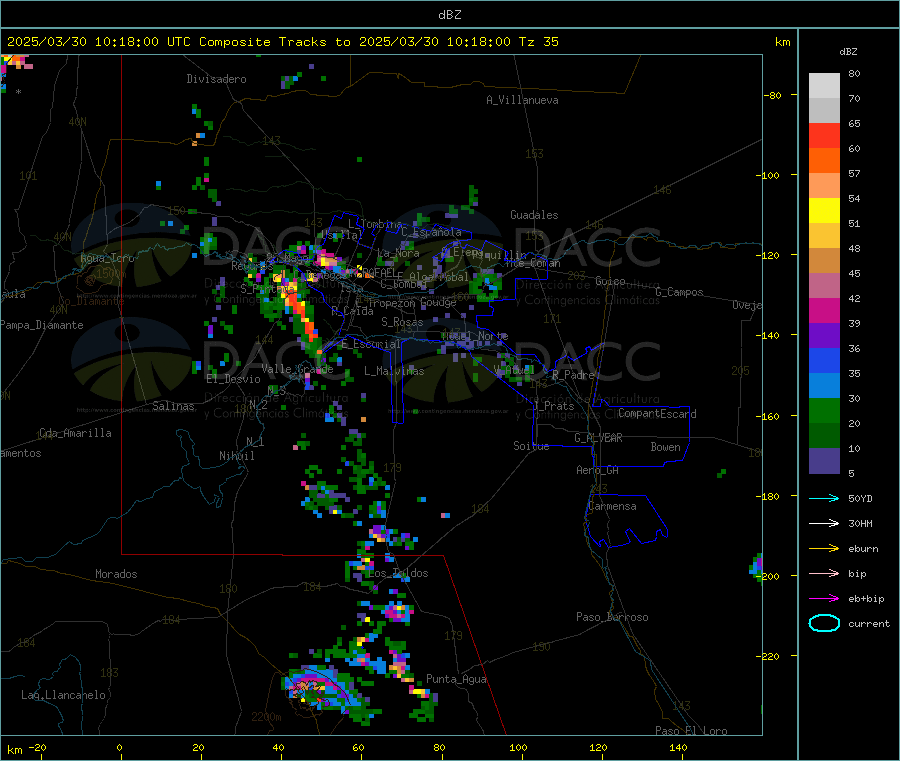This screenshot has height=761, width=900.
Task: Click the G_Campos map label
Action: coord(679,292)
